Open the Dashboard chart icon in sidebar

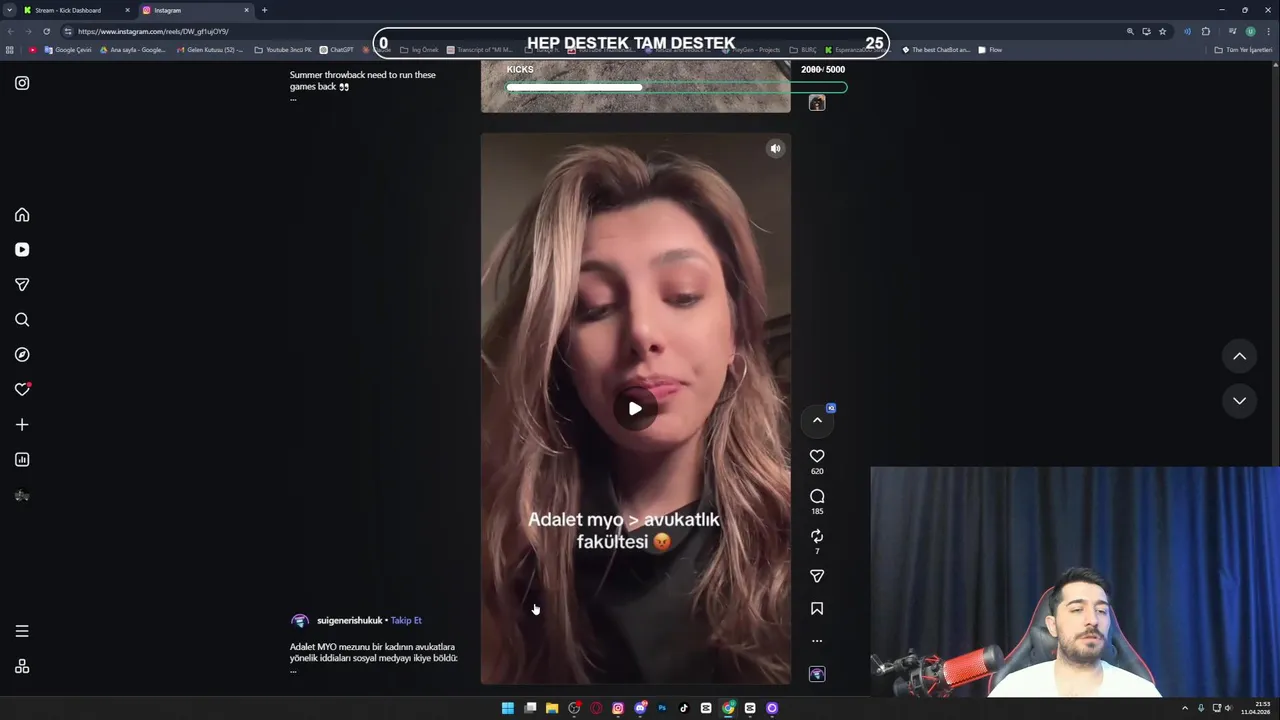pyautogui.click(x=22, y=460)
